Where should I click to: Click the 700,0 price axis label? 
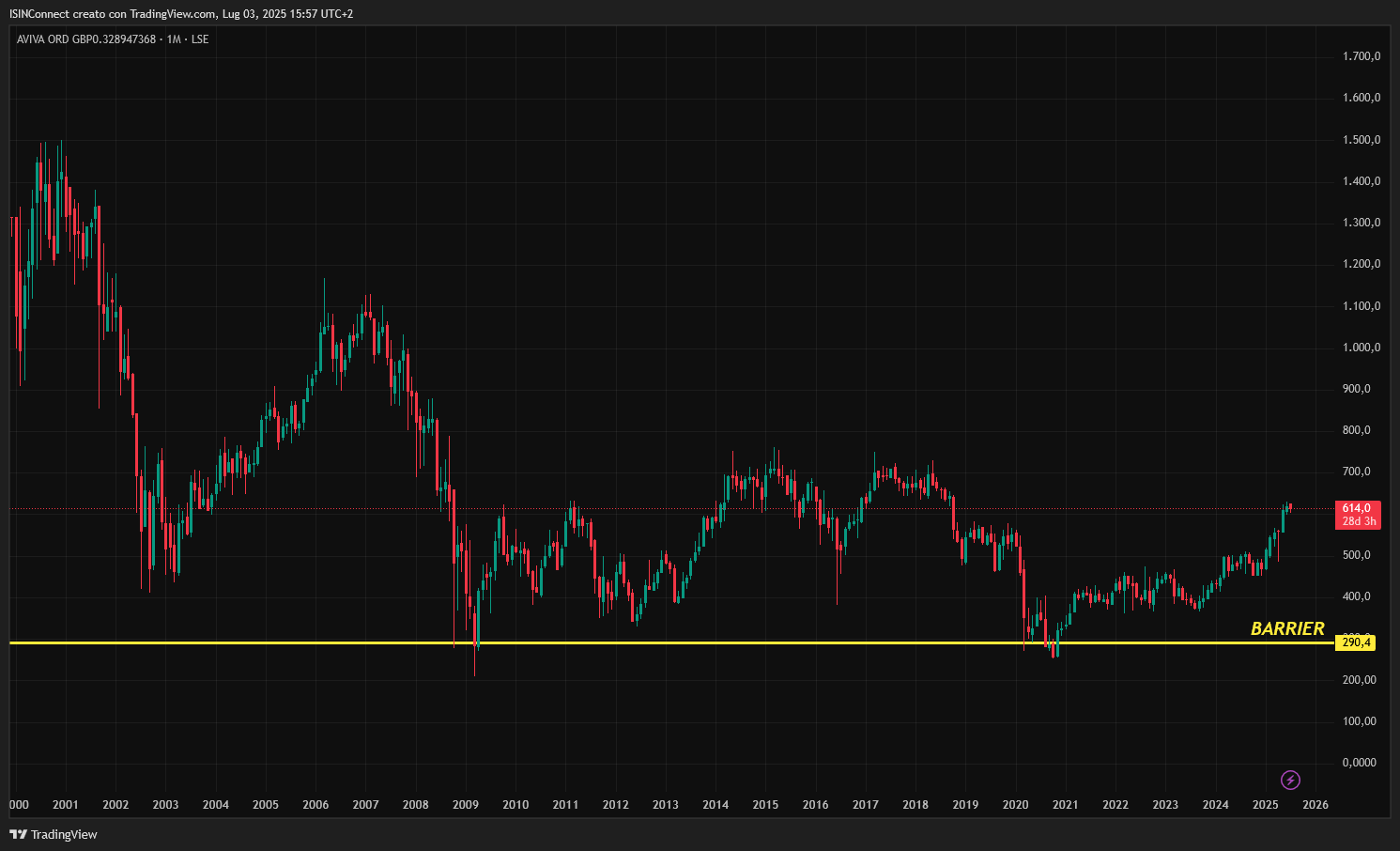(x=1357, y=472)
